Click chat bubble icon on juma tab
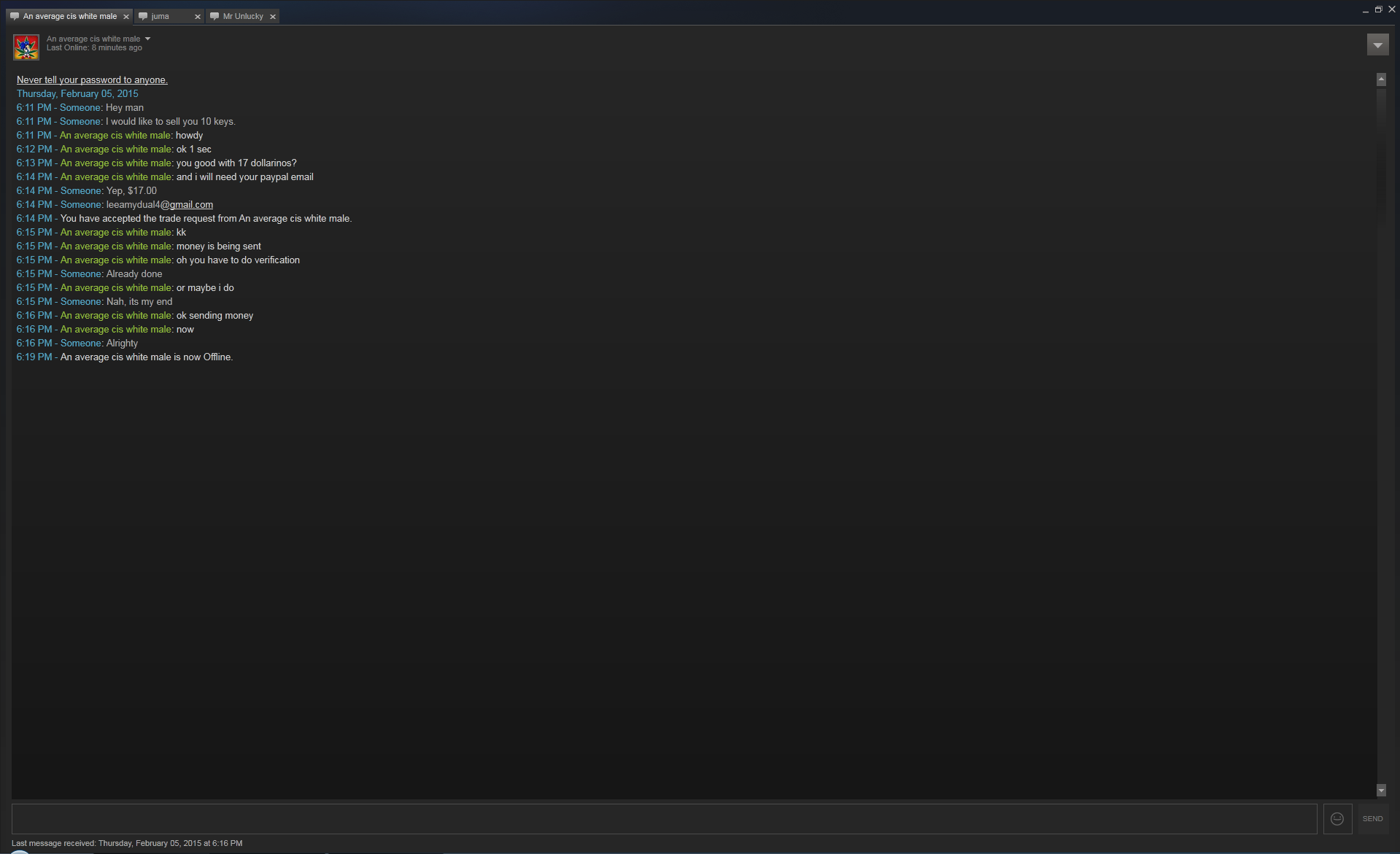This screenshot has height=854, width=1400. tap(143, 16)
